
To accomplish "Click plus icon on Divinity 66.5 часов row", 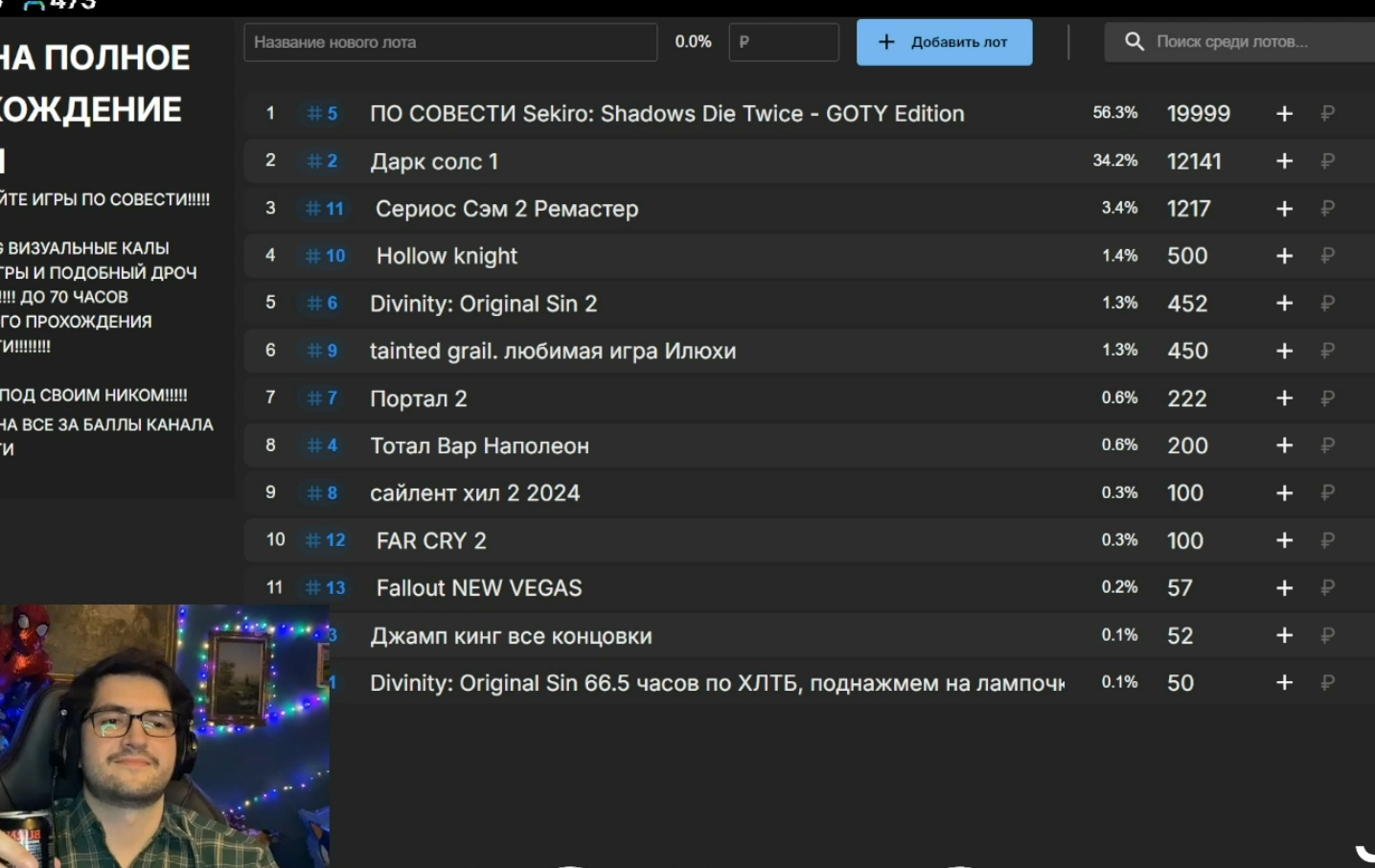I will (1284, 683).
